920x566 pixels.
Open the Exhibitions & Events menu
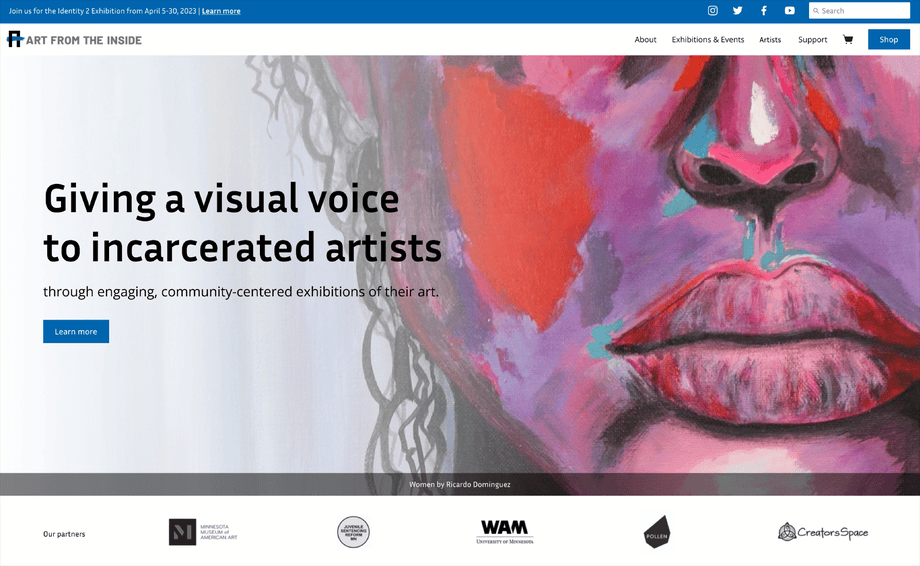708,39
